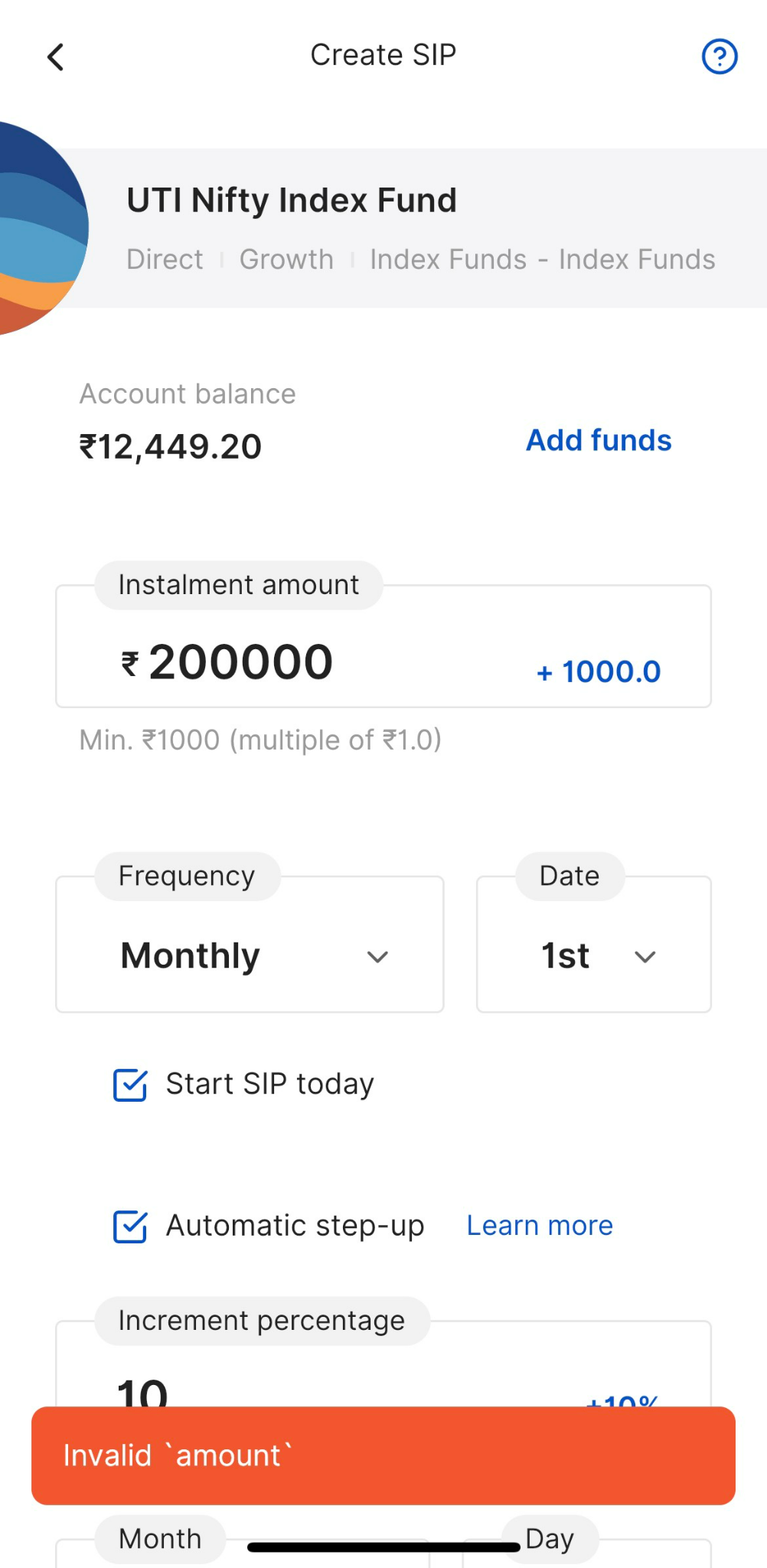
Task: Uncheck the Start SIP today checkbox
Action: point(130,1085)
